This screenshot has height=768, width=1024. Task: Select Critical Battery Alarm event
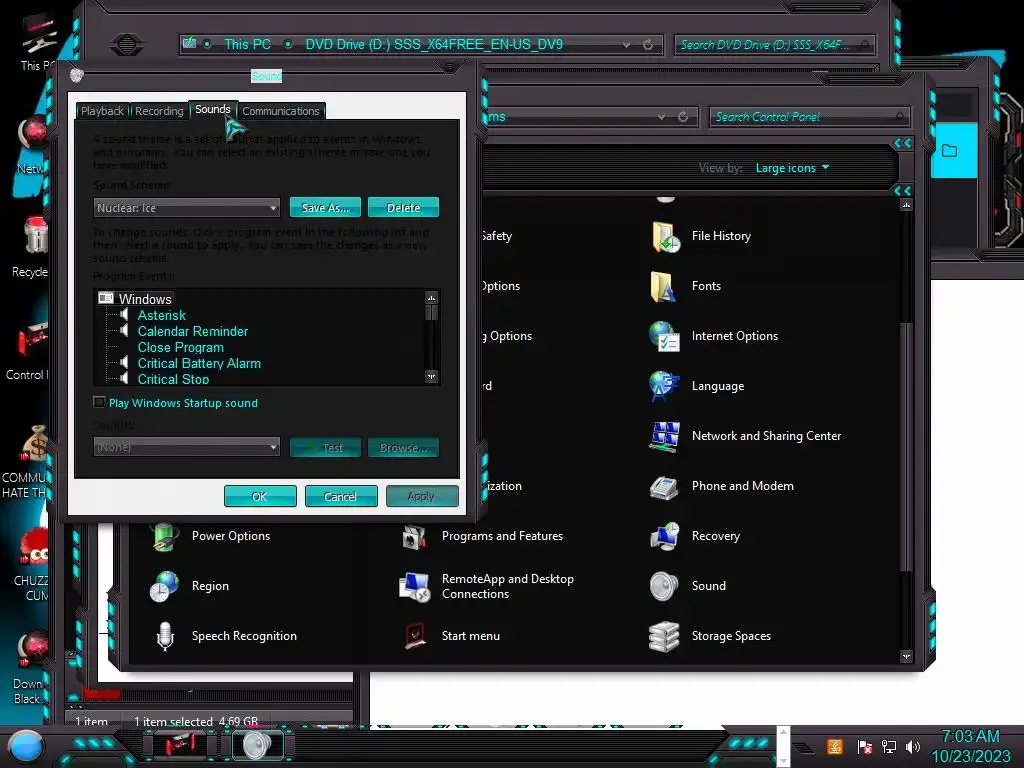click(x=199, y=363)
